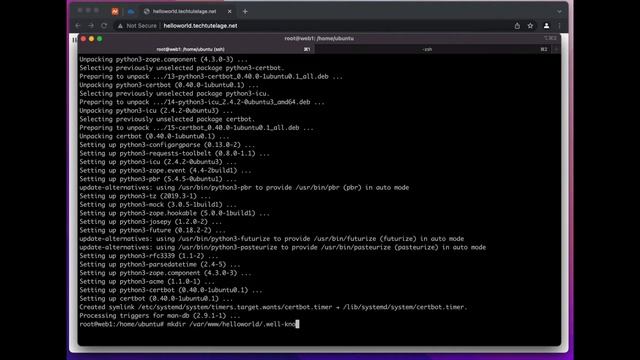The image size is (640, 360).
Task: Click the 'Unpacking certbot (0.40.0-1ubuntu0.1)' line
Action: coord(154,136)
